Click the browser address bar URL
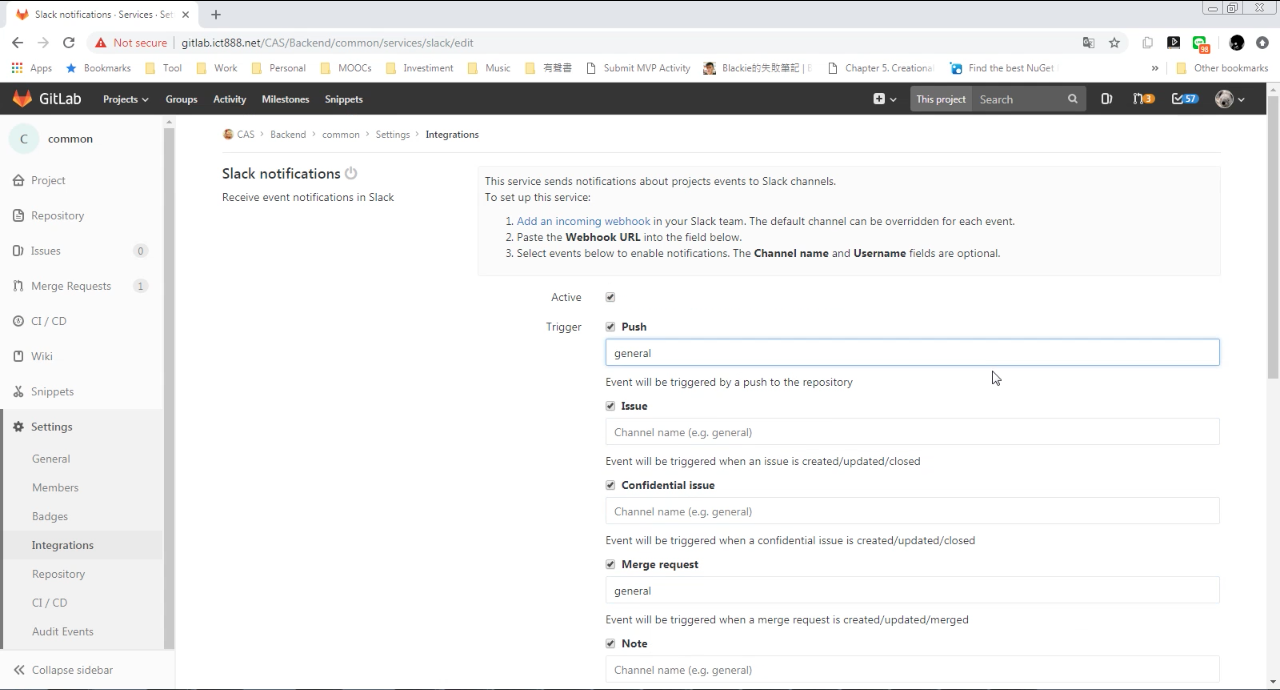 click(327, 43)
